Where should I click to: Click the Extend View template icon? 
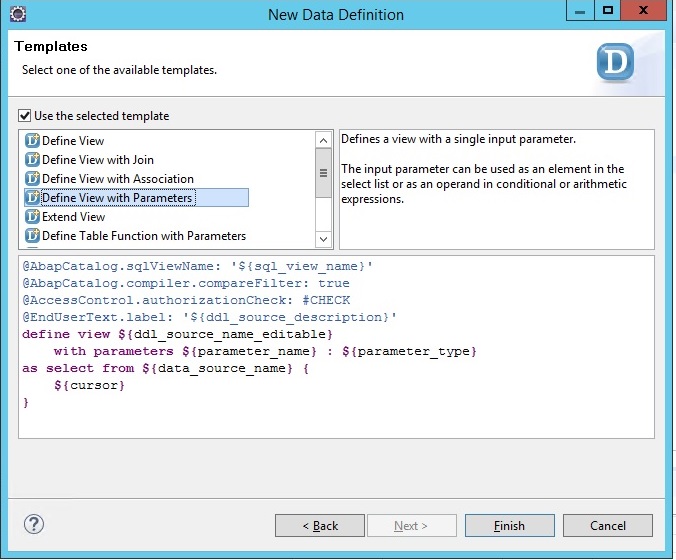pos(32,216)
